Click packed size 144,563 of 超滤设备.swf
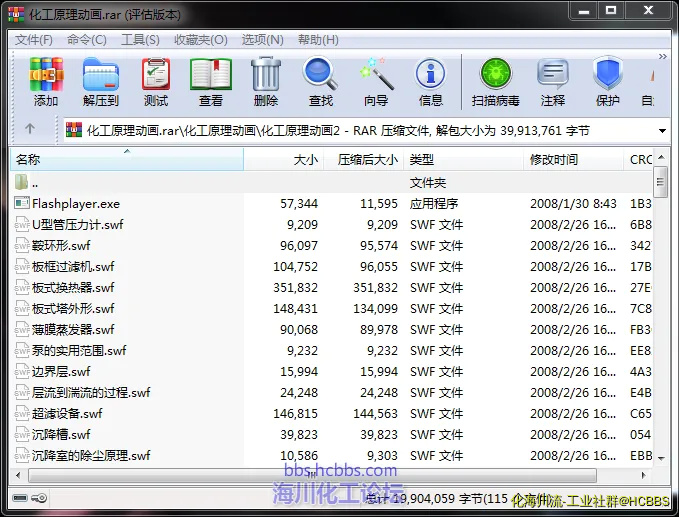 point(375,414)
